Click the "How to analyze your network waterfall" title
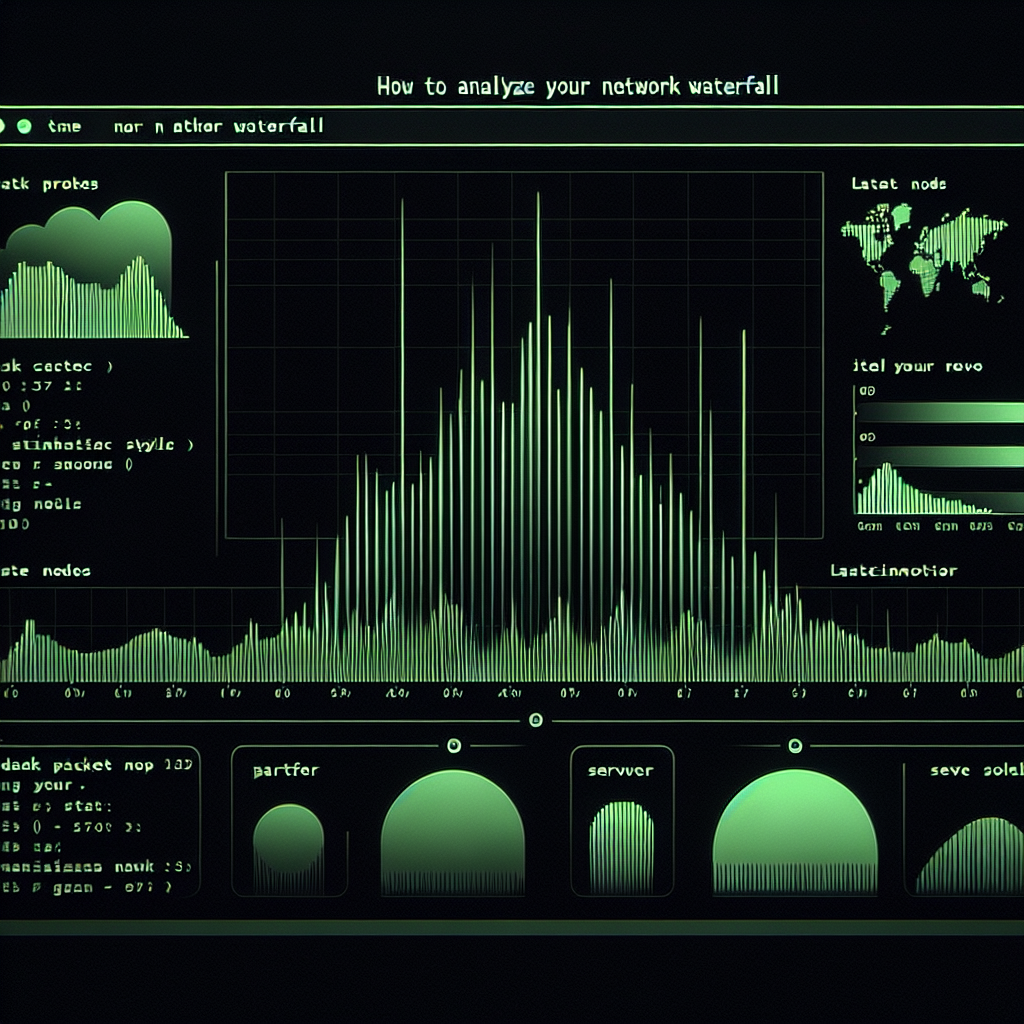Screen dimensions: 1024x1024 click(x=577, y=86)
